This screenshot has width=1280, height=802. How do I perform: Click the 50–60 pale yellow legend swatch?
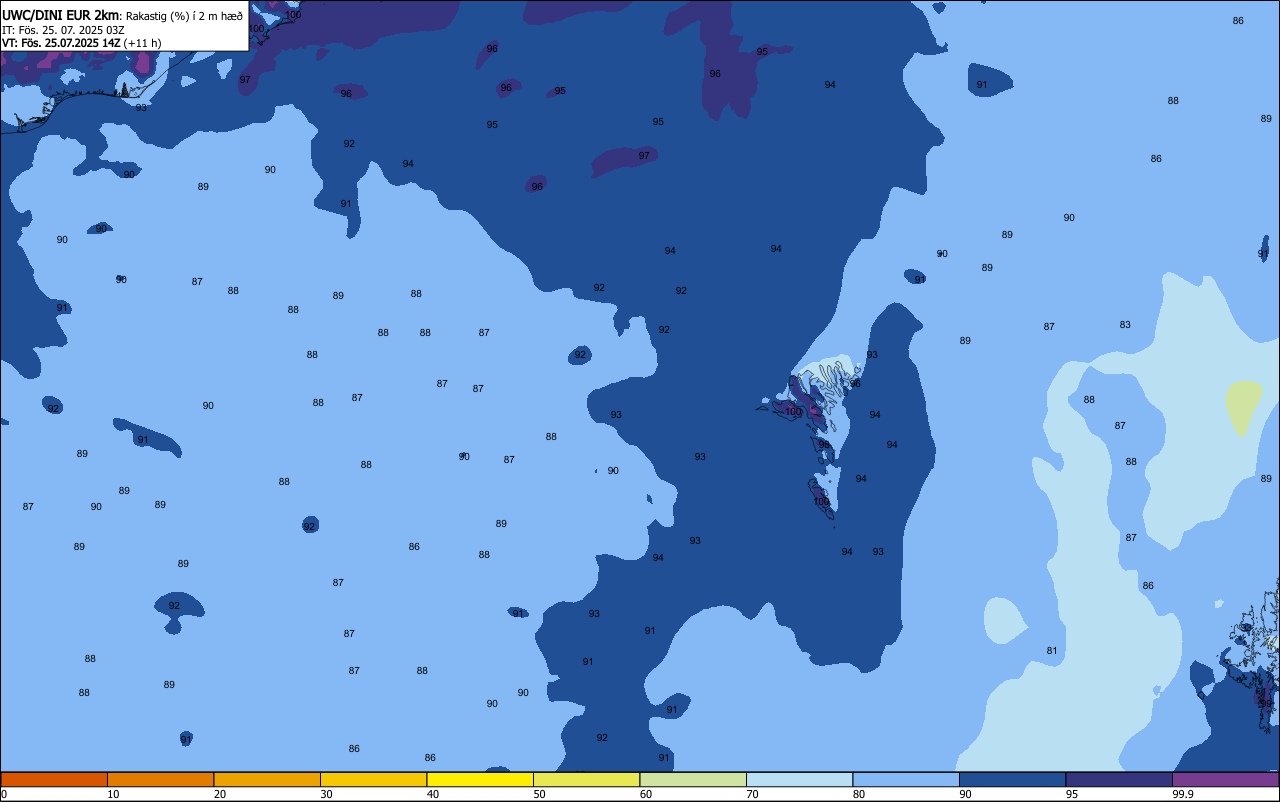point(586,779)
